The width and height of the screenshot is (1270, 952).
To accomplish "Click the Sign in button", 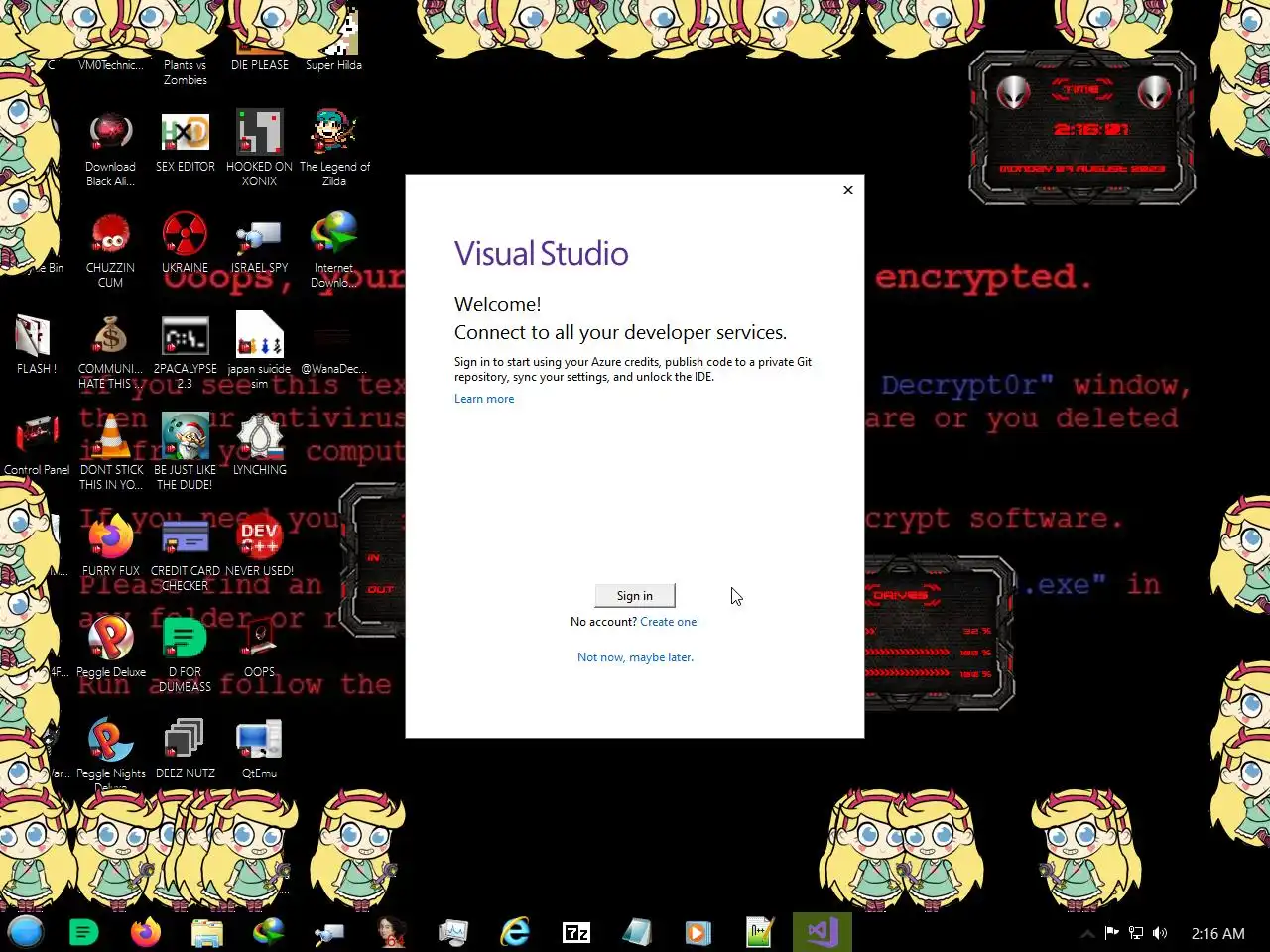I will click(635, 595).
